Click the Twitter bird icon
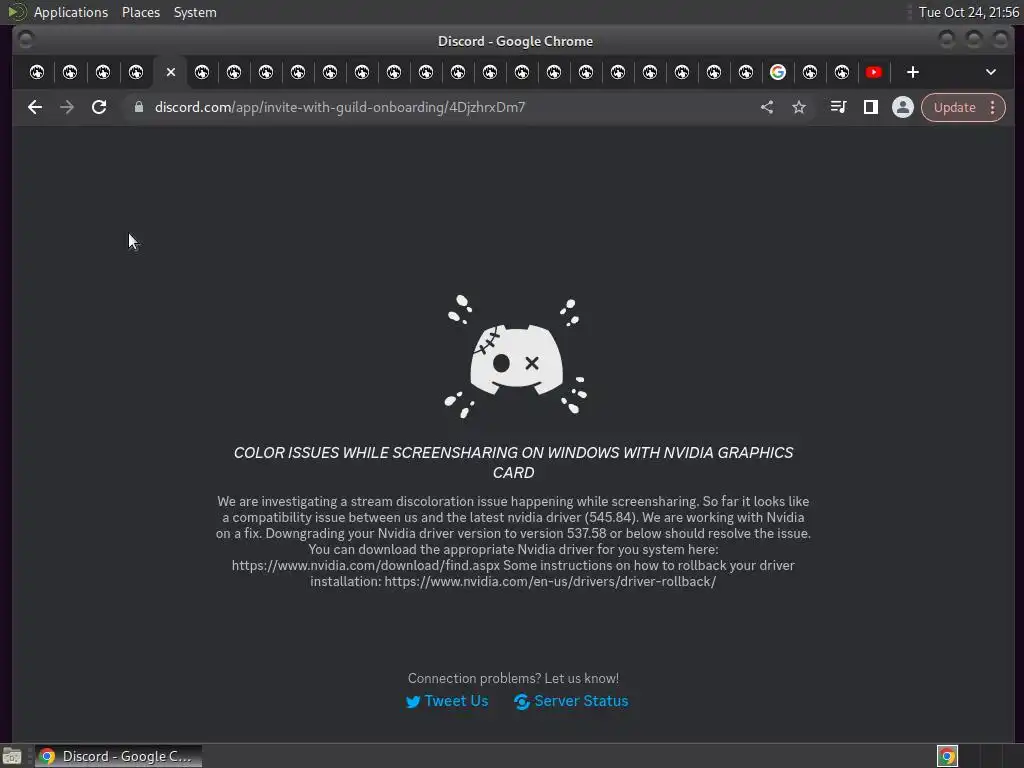This screenshot has width=1024, height=768. point(413,701)
